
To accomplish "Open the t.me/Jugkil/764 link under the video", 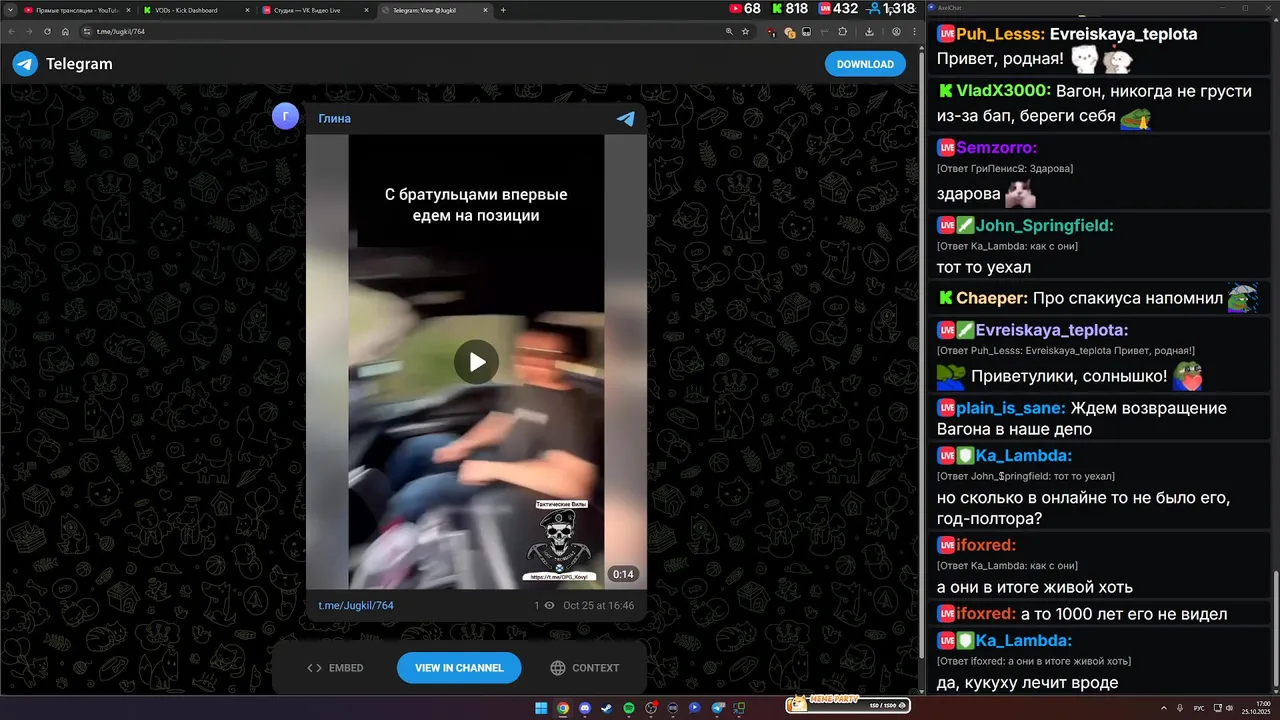I will click(x=356, y=605).
